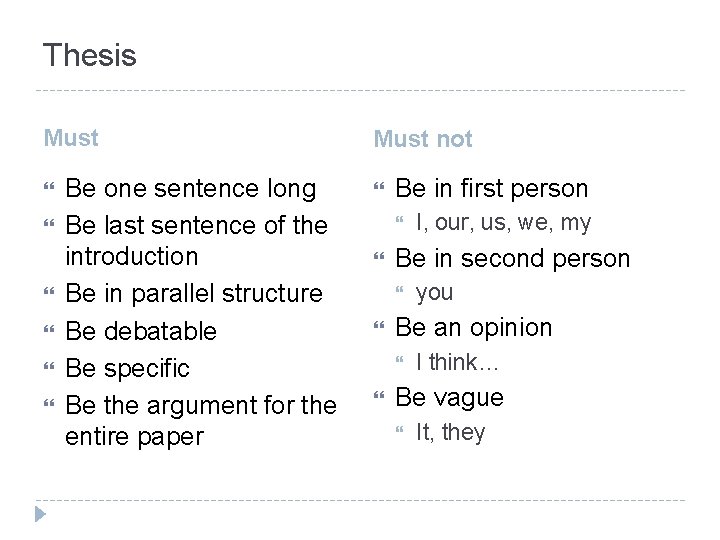
Task: Click the sub-bullet before "I think…"
Action: (400, 363)
